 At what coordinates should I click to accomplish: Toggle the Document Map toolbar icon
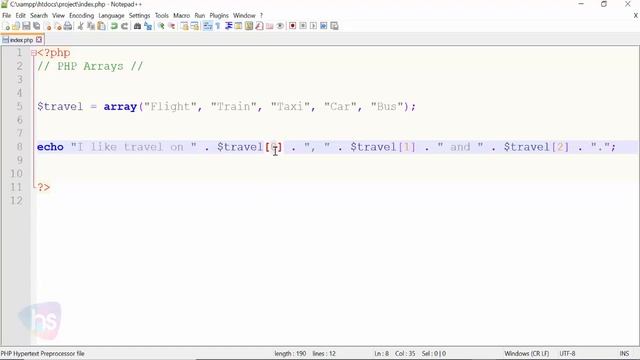pyautogui.click(x=249, y=26)
